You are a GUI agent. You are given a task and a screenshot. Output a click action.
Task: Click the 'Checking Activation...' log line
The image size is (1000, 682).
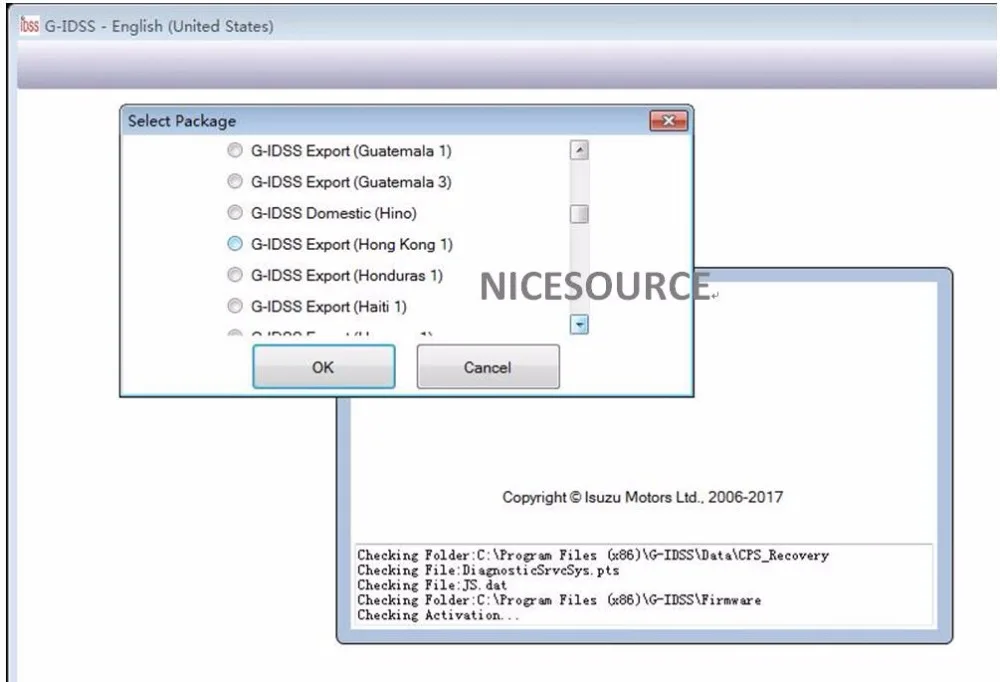pyautogui.click(x=439, y=615)
